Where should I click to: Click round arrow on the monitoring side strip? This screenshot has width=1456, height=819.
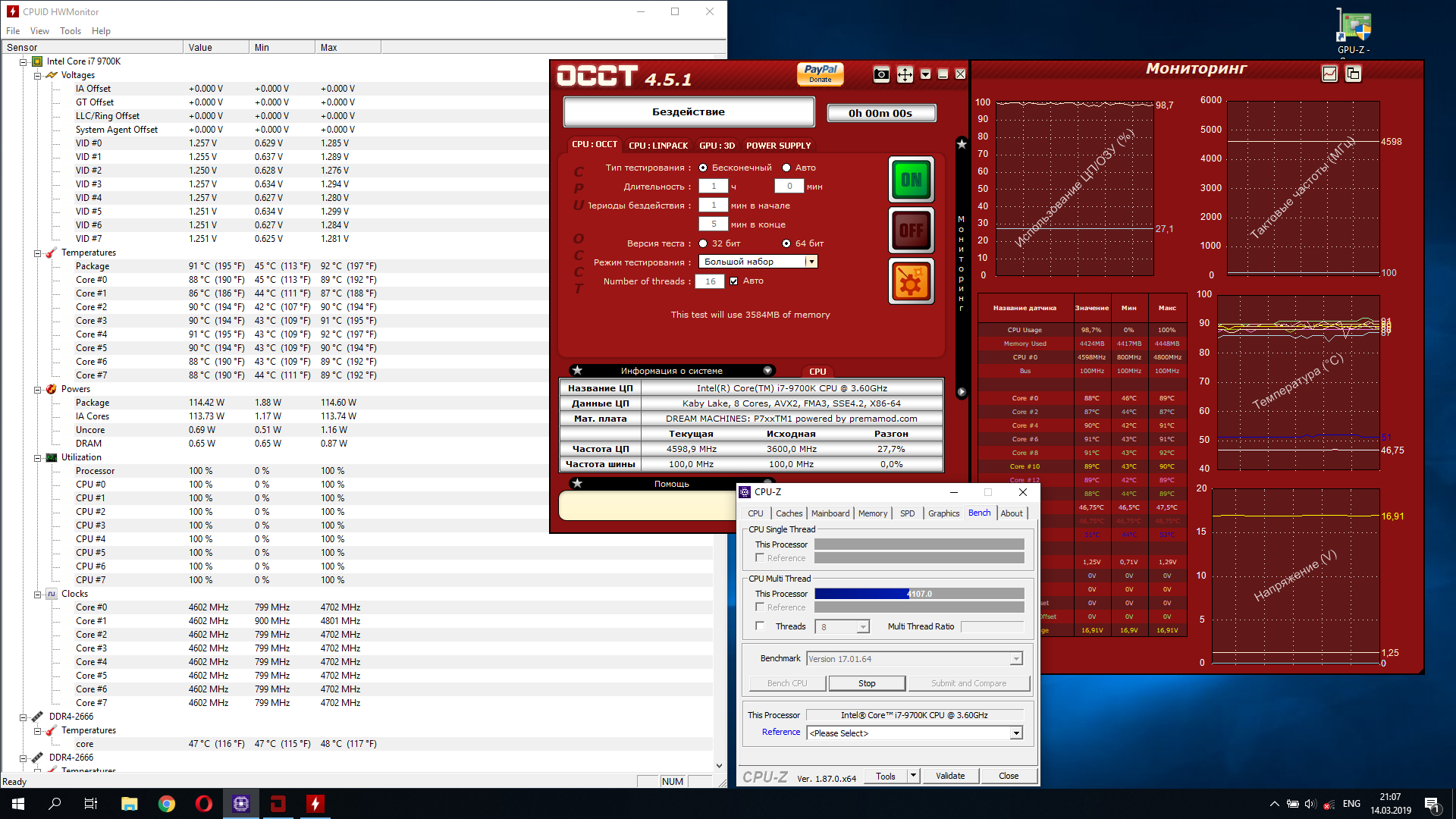[x=962, y=392]
